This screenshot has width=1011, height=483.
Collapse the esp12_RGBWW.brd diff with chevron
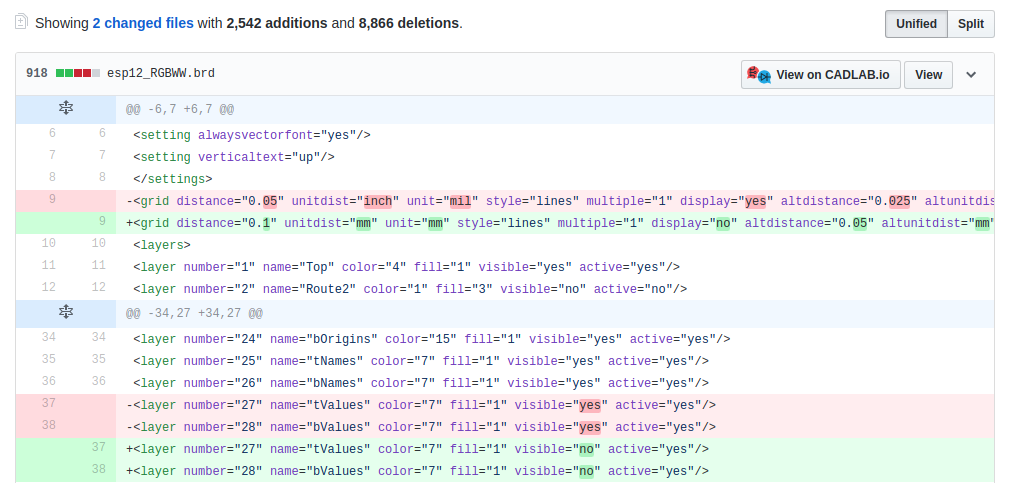pos(971,75)
